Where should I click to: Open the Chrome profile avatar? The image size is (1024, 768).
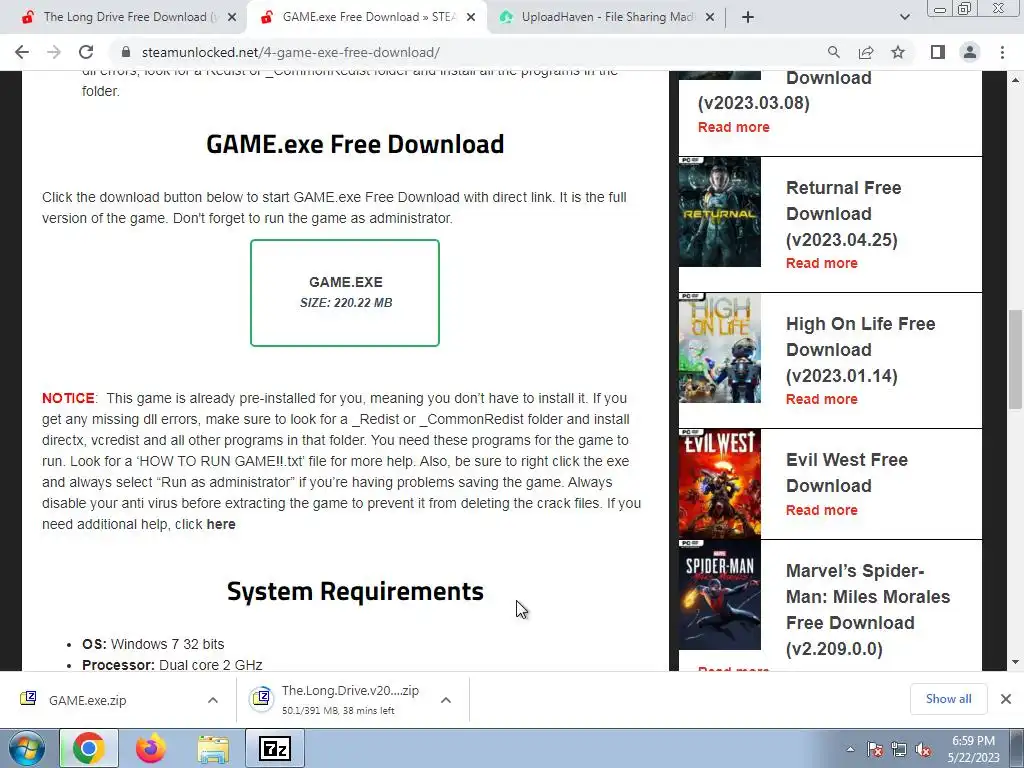pos(970,52)
